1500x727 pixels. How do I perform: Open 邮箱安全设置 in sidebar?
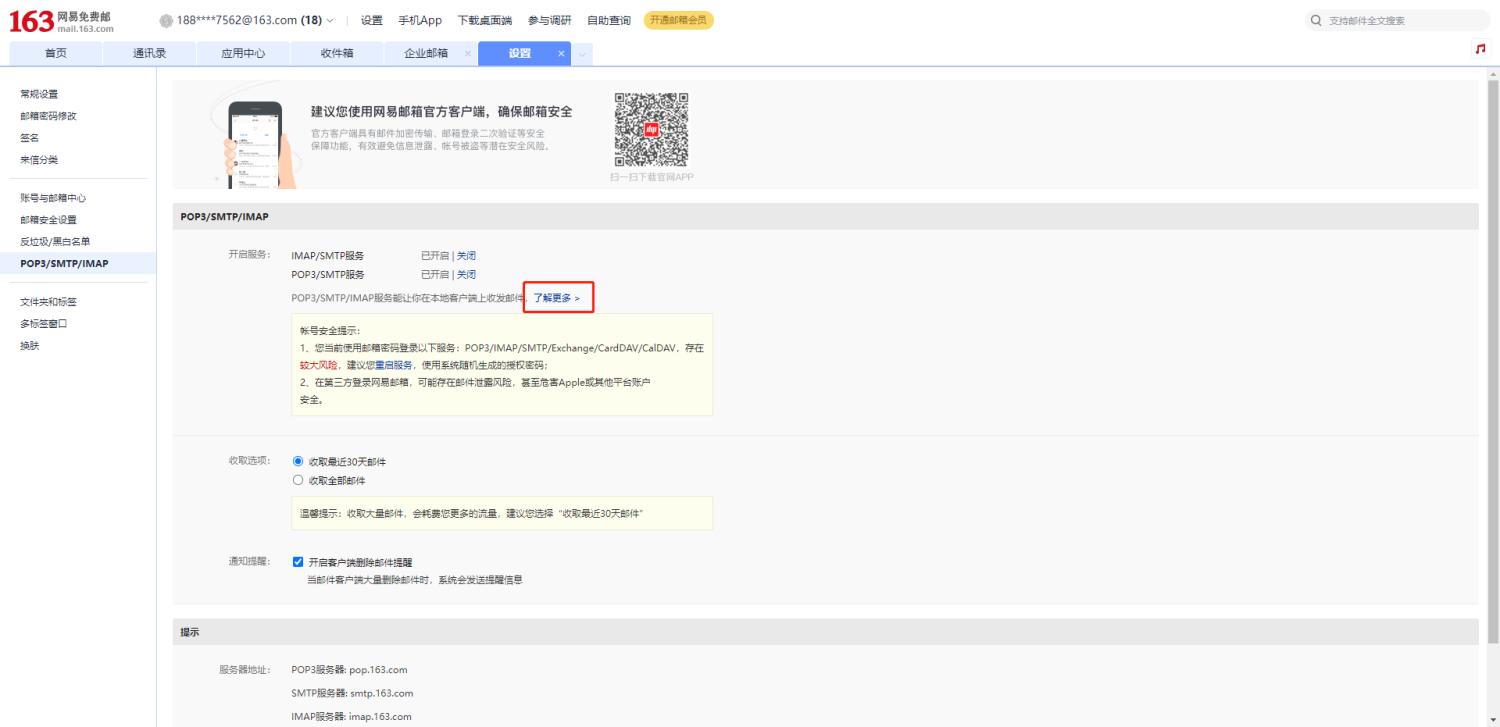coord(49,220)
